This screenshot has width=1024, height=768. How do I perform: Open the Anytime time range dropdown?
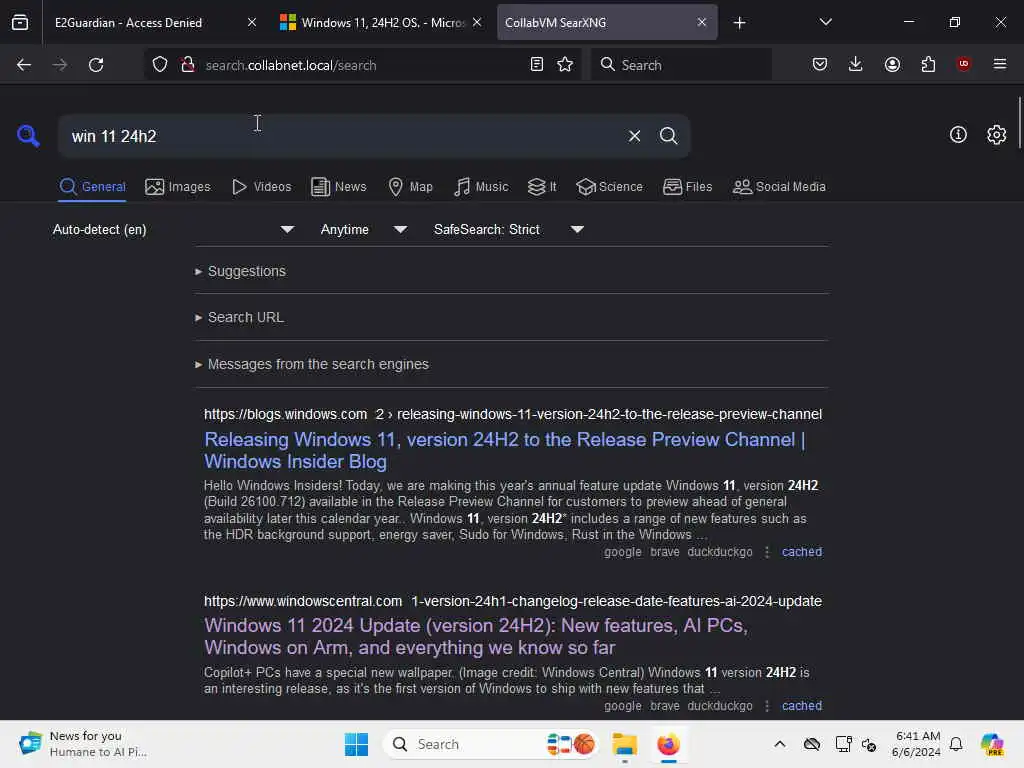(x=364, y=229)
